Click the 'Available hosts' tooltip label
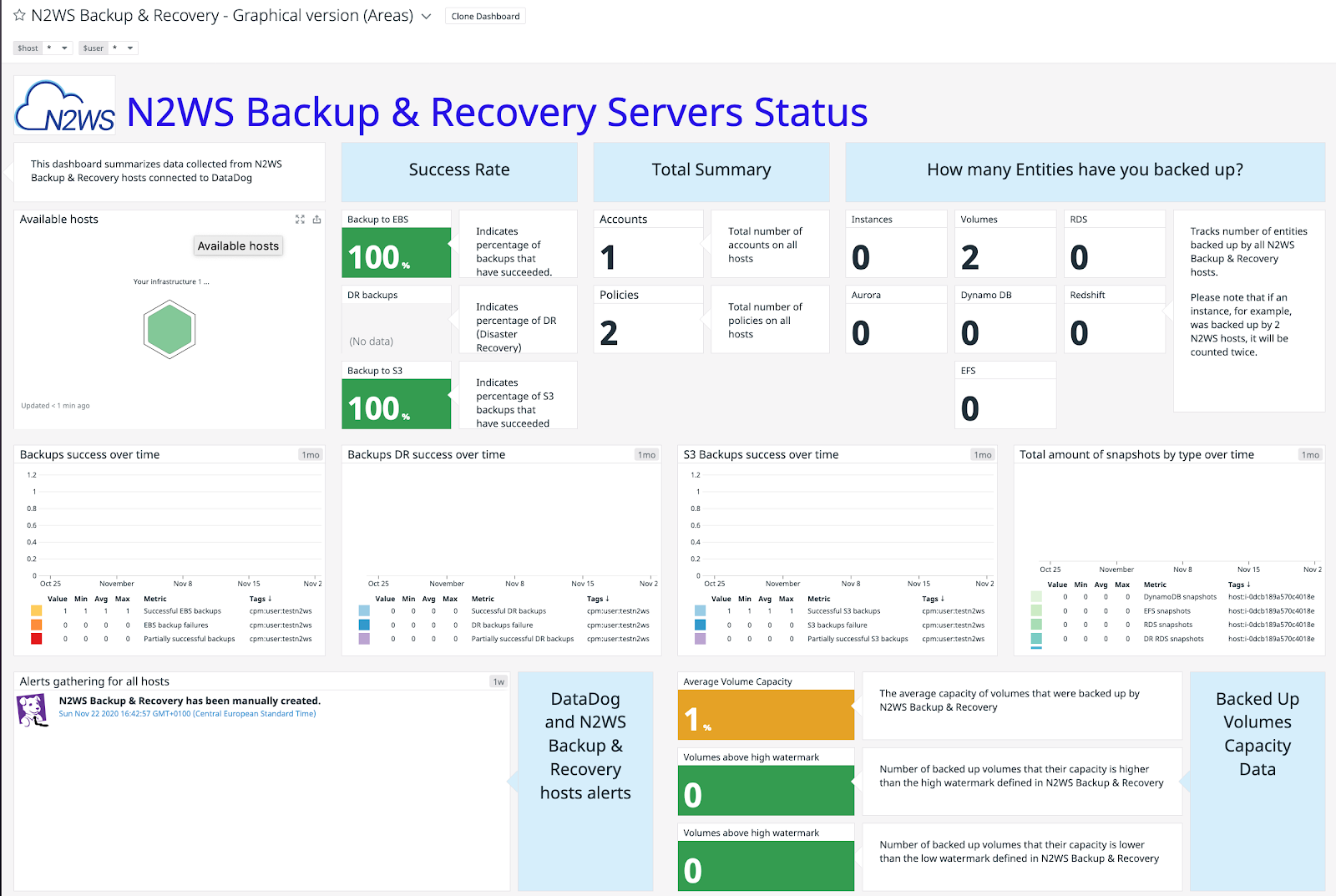 (x=238, y=246)
